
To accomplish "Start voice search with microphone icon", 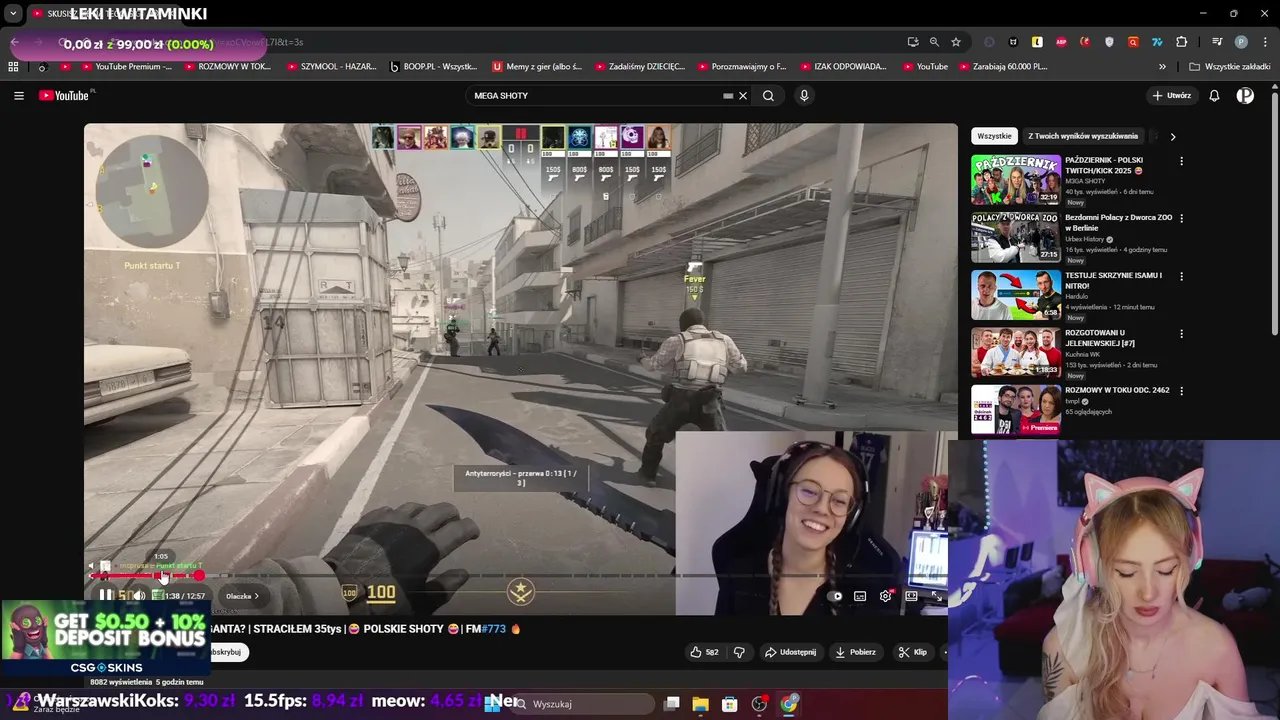I will click(804, 96).
